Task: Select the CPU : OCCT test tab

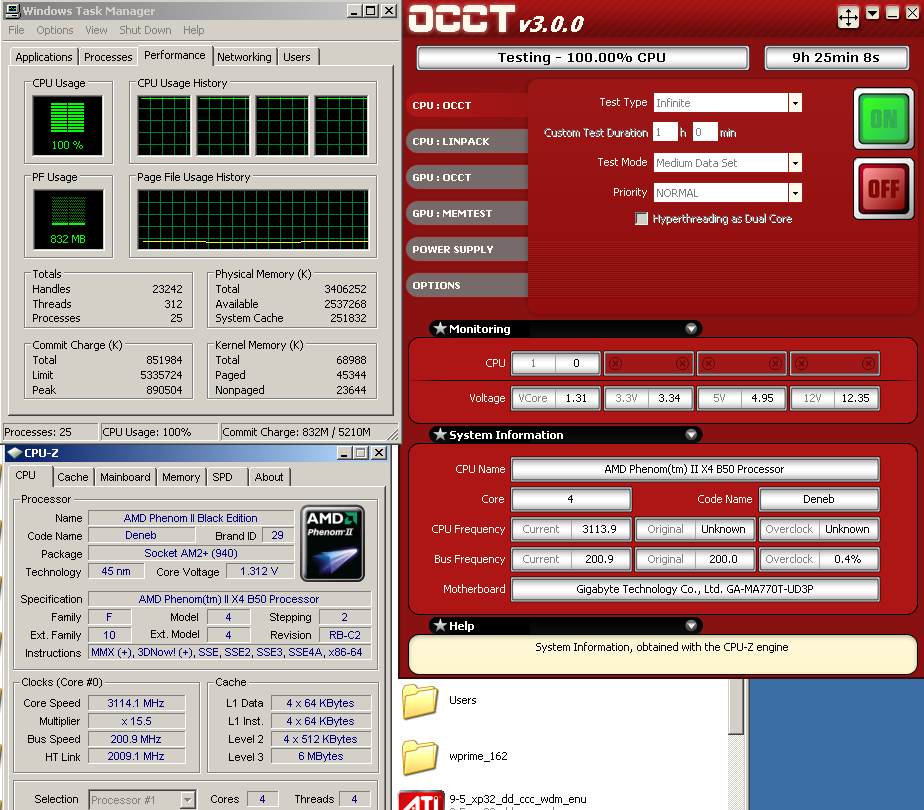Action: coord(467,105)
